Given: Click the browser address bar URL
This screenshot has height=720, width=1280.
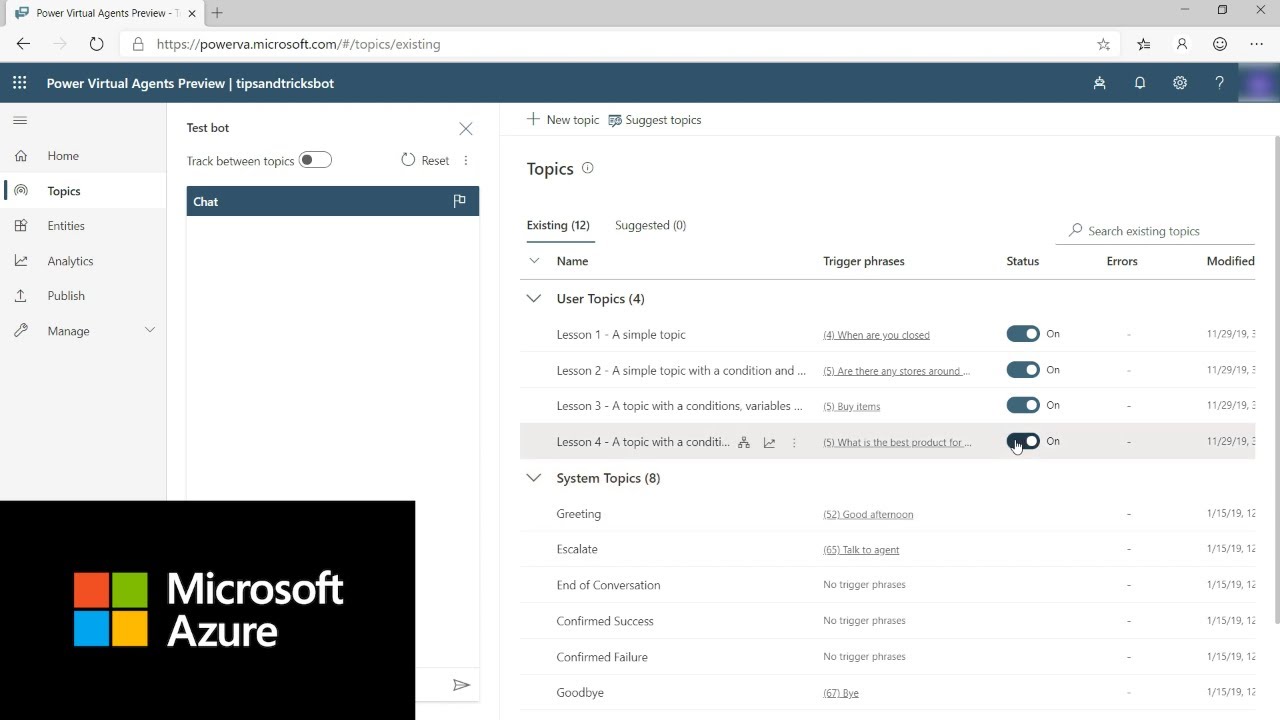Looking at the screenshot, I should pos(298,44).
